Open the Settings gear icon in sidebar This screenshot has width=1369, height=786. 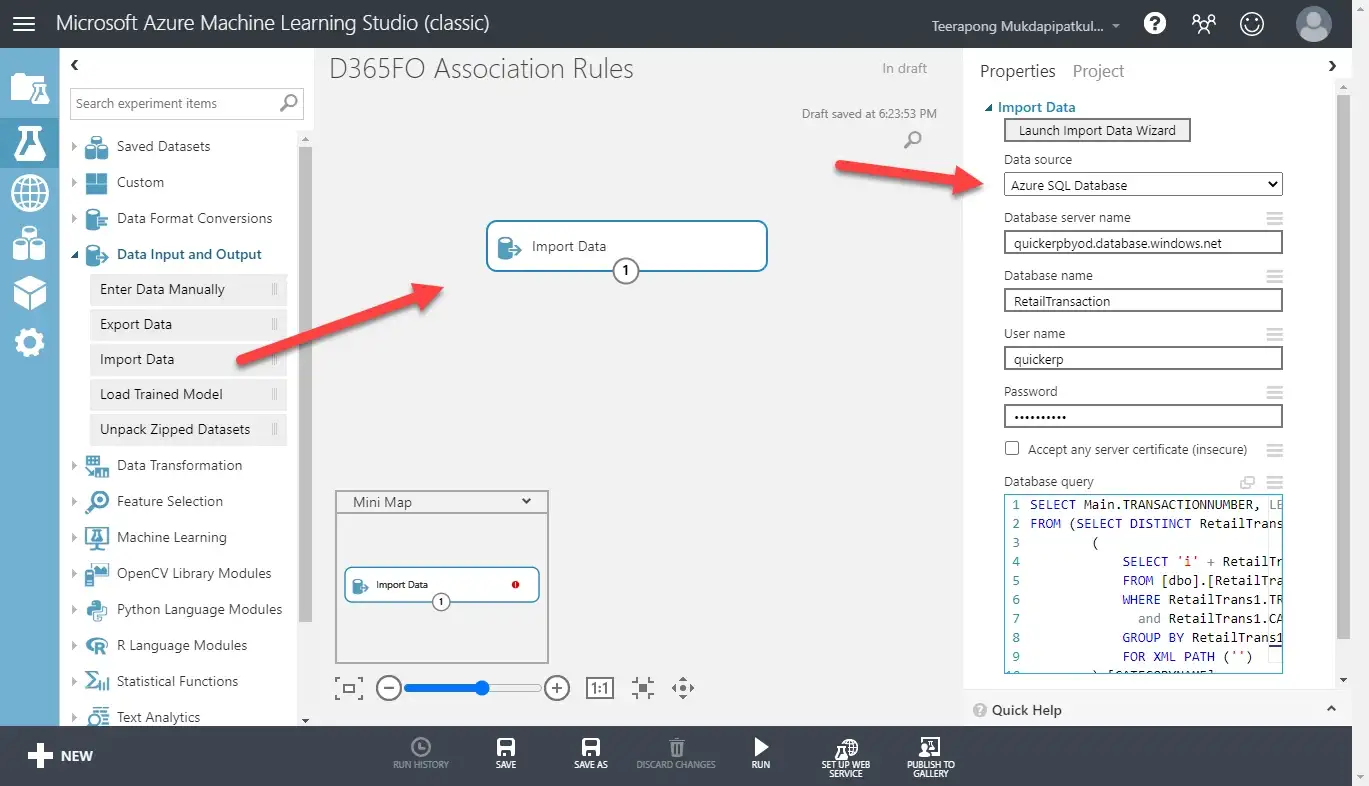[29, 343]
